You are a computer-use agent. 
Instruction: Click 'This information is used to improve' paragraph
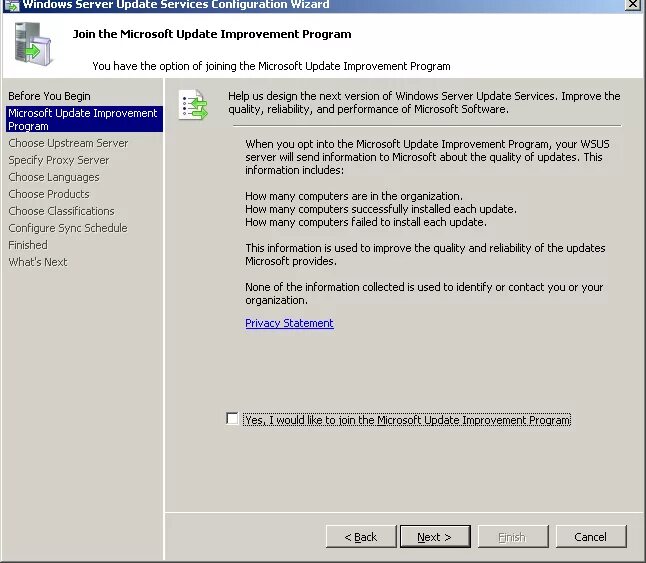point(425,255)
